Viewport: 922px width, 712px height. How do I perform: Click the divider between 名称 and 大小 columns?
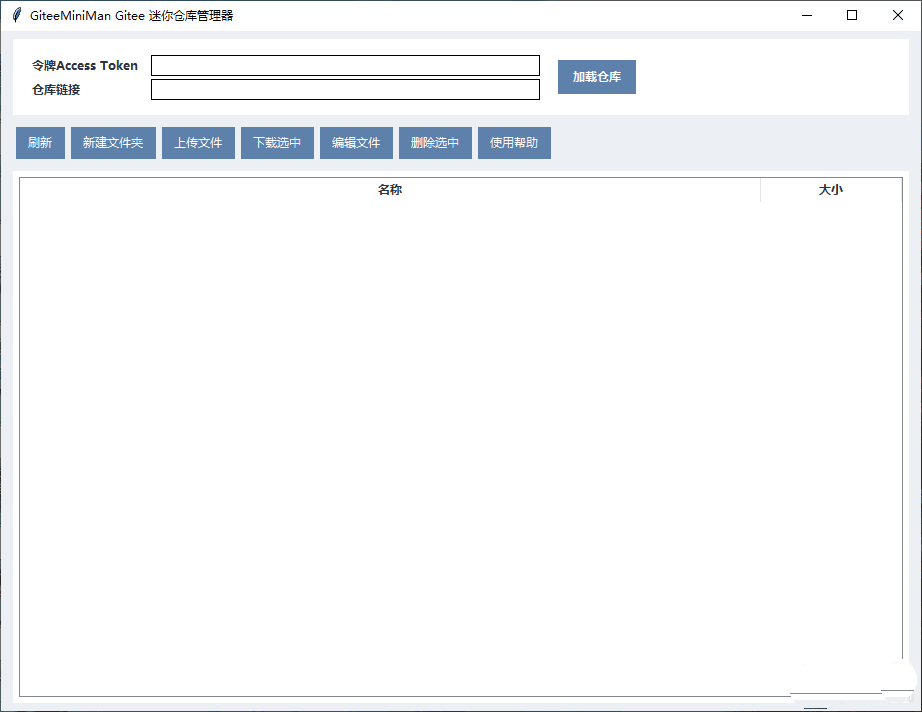point(760,190)
